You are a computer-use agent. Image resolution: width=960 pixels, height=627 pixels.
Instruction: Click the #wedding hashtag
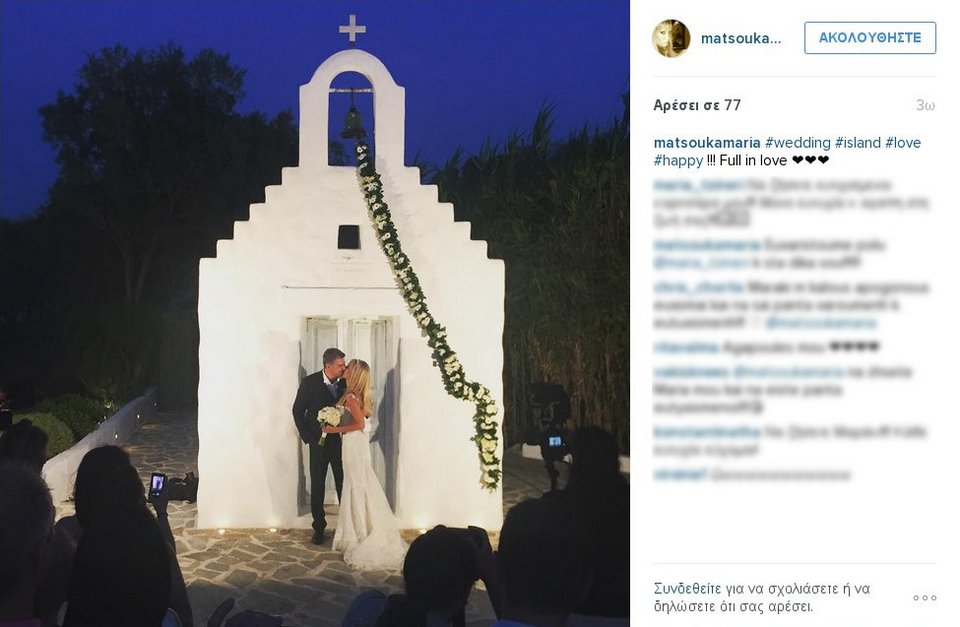pos(798,143)
